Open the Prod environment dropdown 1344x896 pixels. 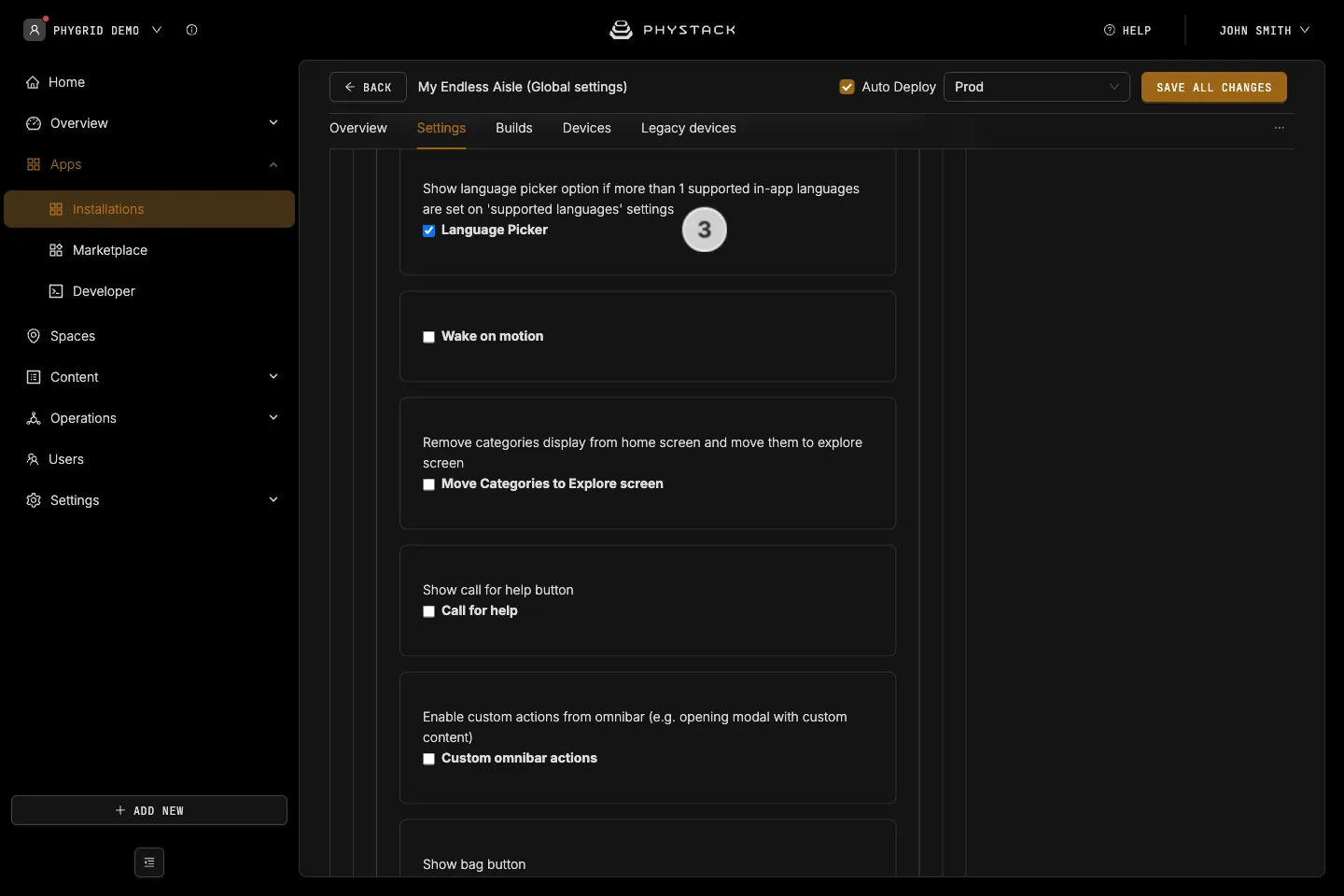pos(1037,87)
